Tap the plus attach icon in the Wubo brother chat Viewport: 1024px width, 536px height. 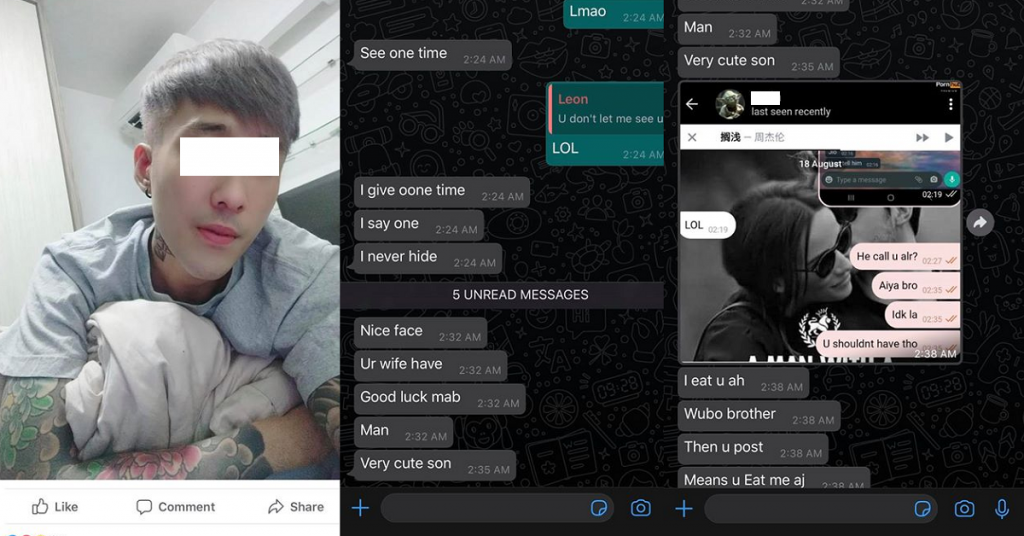point(684,508)
